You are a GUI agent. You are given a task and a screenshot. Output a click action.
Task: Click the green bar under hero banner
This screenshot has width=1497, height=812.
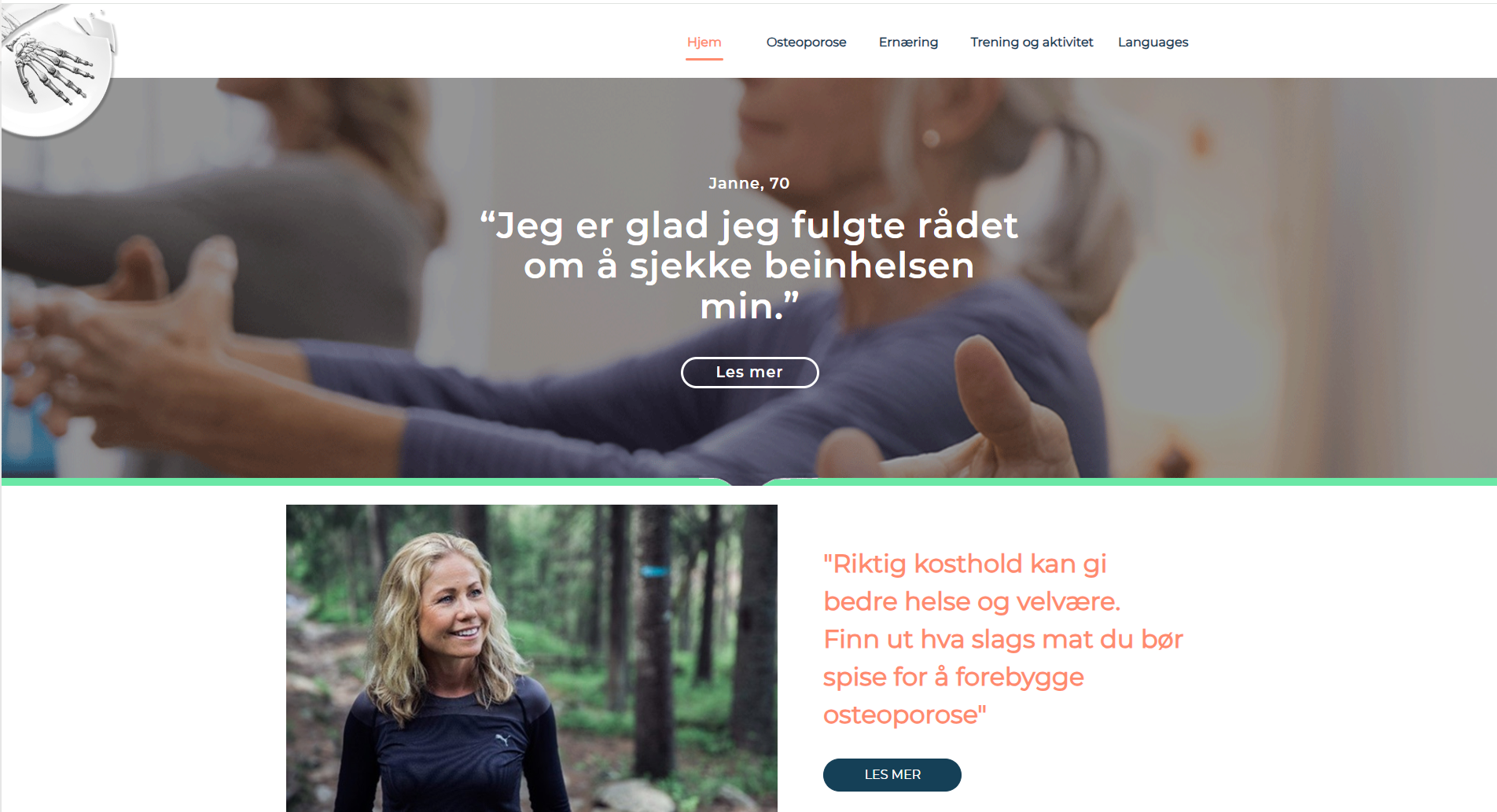tap(748, 482)
